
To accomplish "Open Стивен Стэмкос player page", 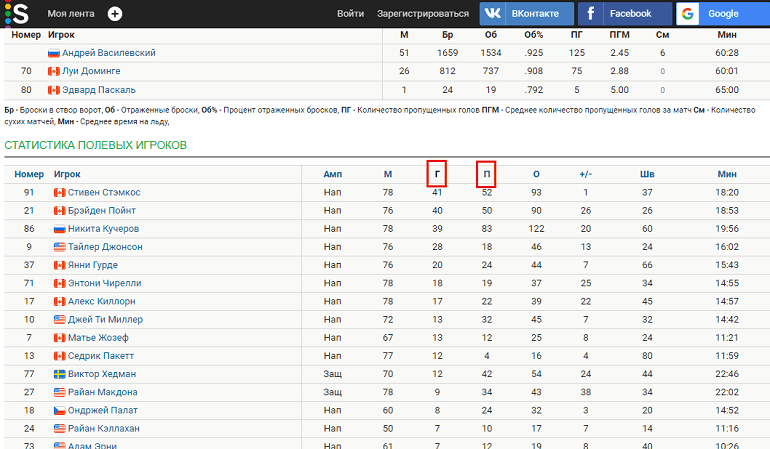I will 104,192.
